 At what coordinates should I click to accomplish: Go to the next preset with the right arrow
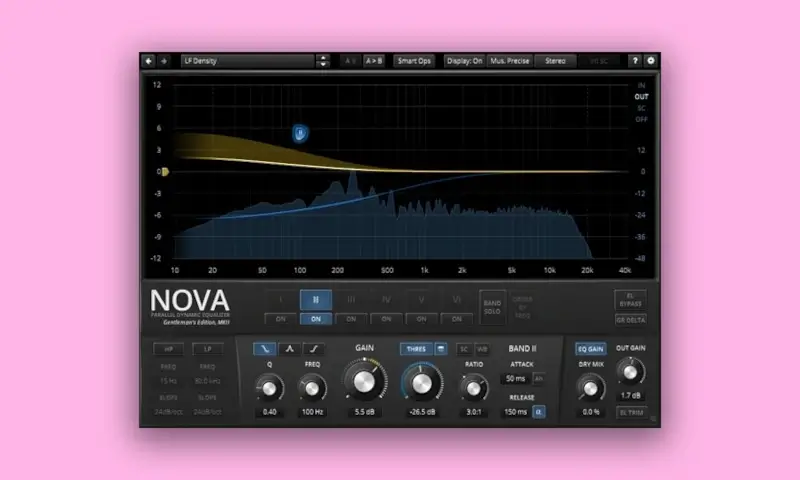click(164, 61)
